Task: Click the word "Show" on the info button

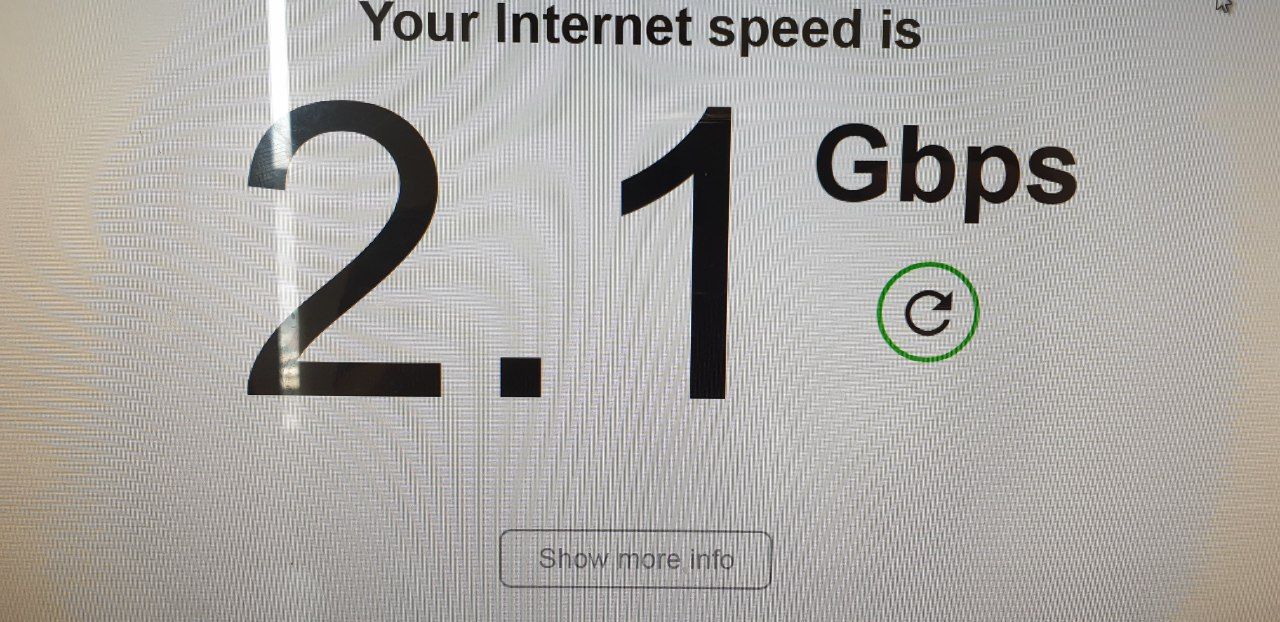Action: click(x=573, y=559)
